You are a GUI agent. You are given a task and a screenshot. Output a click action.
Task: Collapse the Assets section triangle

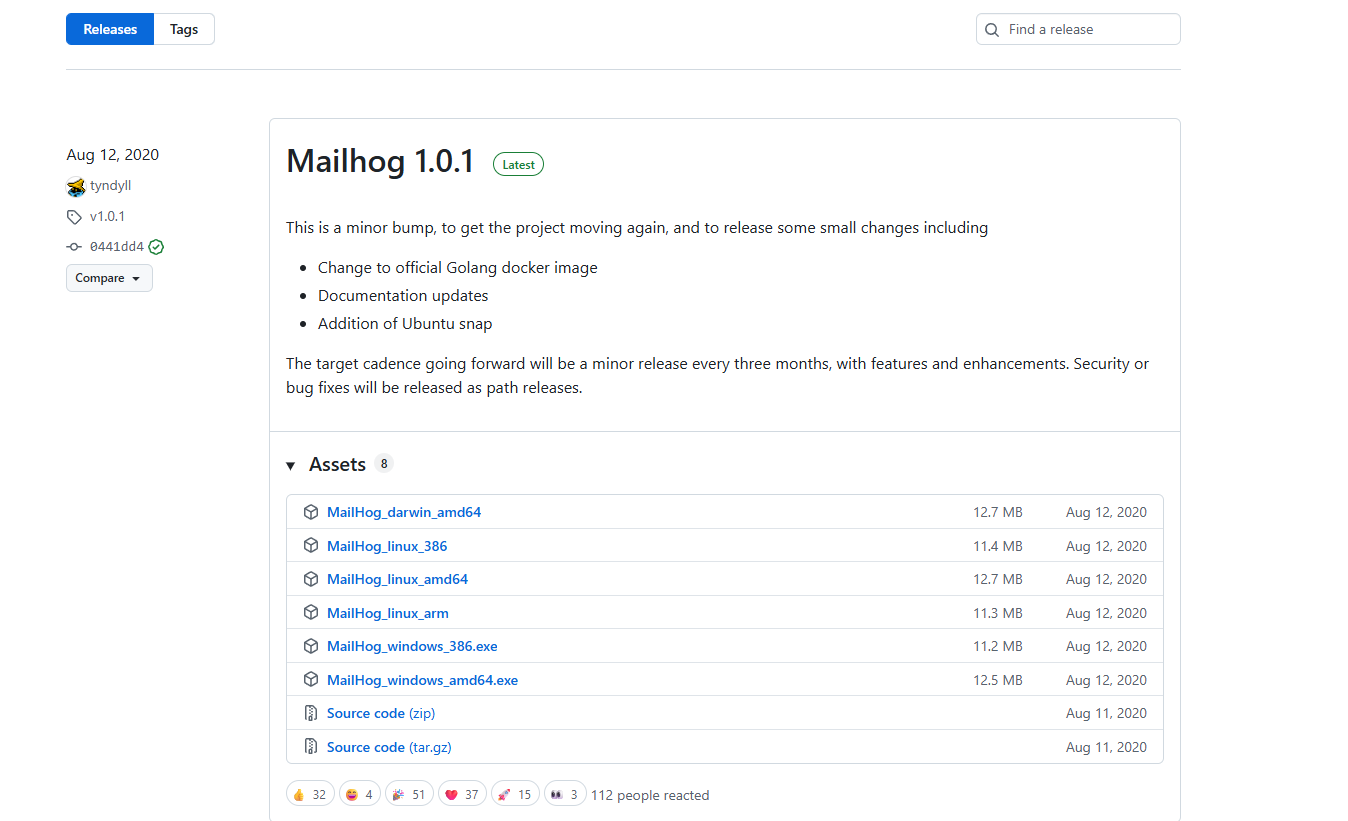pyautogui.click(x=291, y=466)
